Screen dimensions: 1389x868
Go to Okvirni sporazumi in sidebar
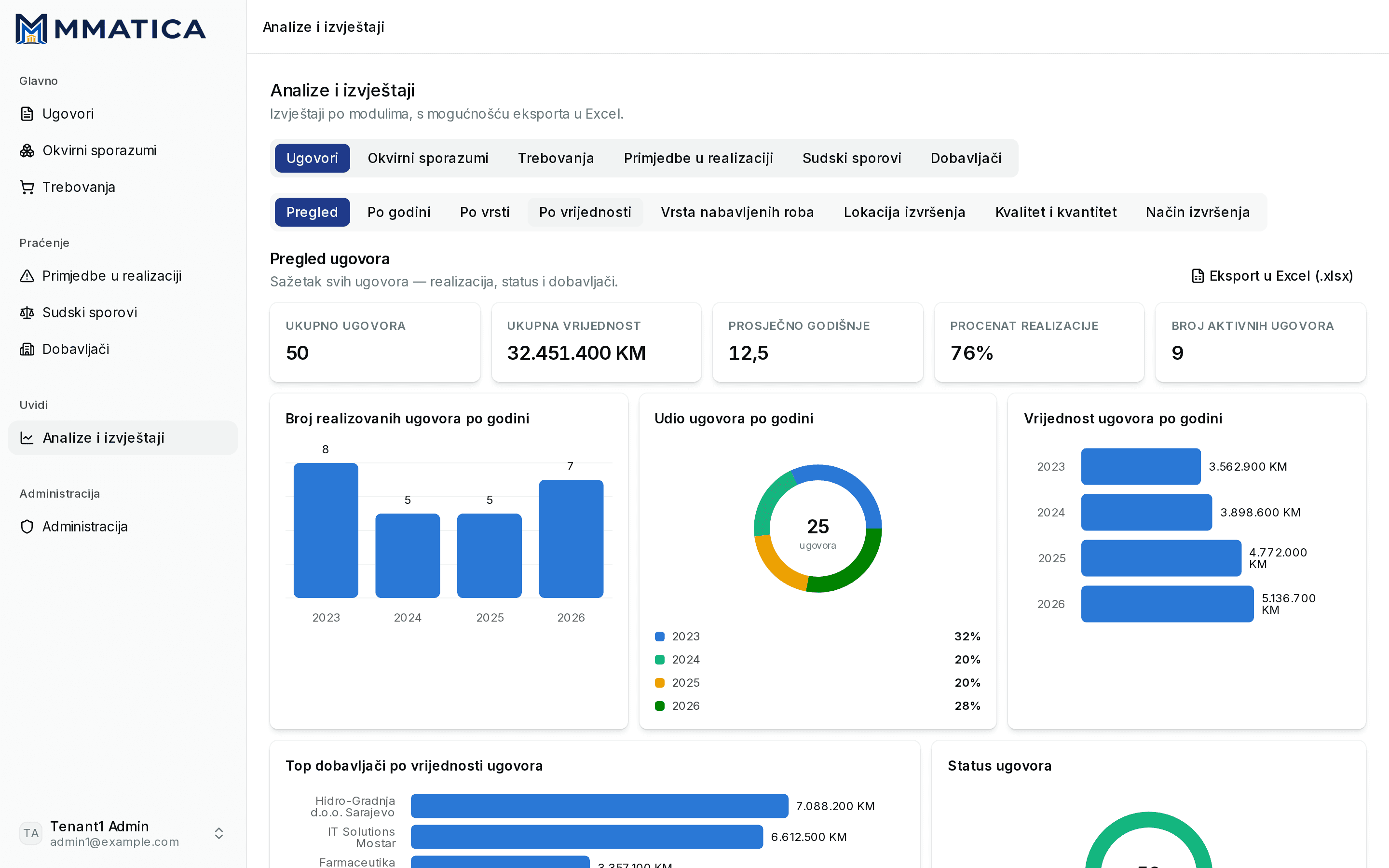pyautogui.click(x=123, y=150)
